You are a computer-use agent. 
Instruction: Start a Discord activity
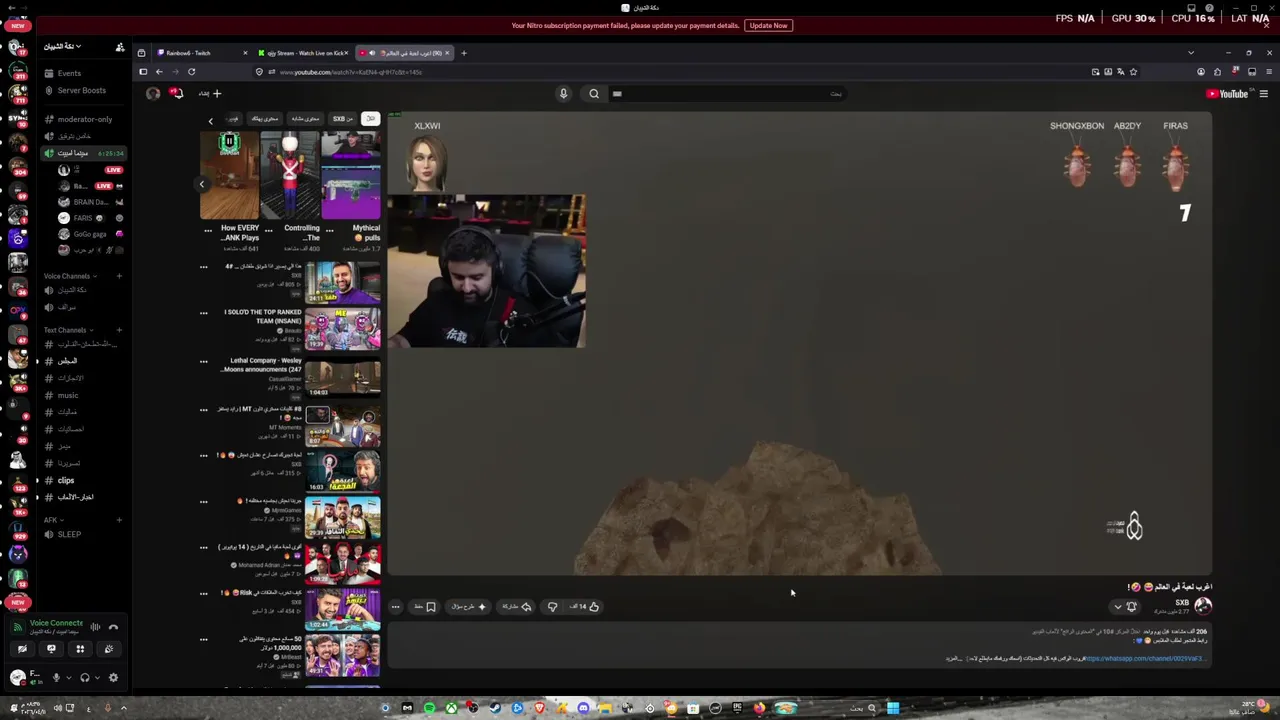[x=80, y=649]
